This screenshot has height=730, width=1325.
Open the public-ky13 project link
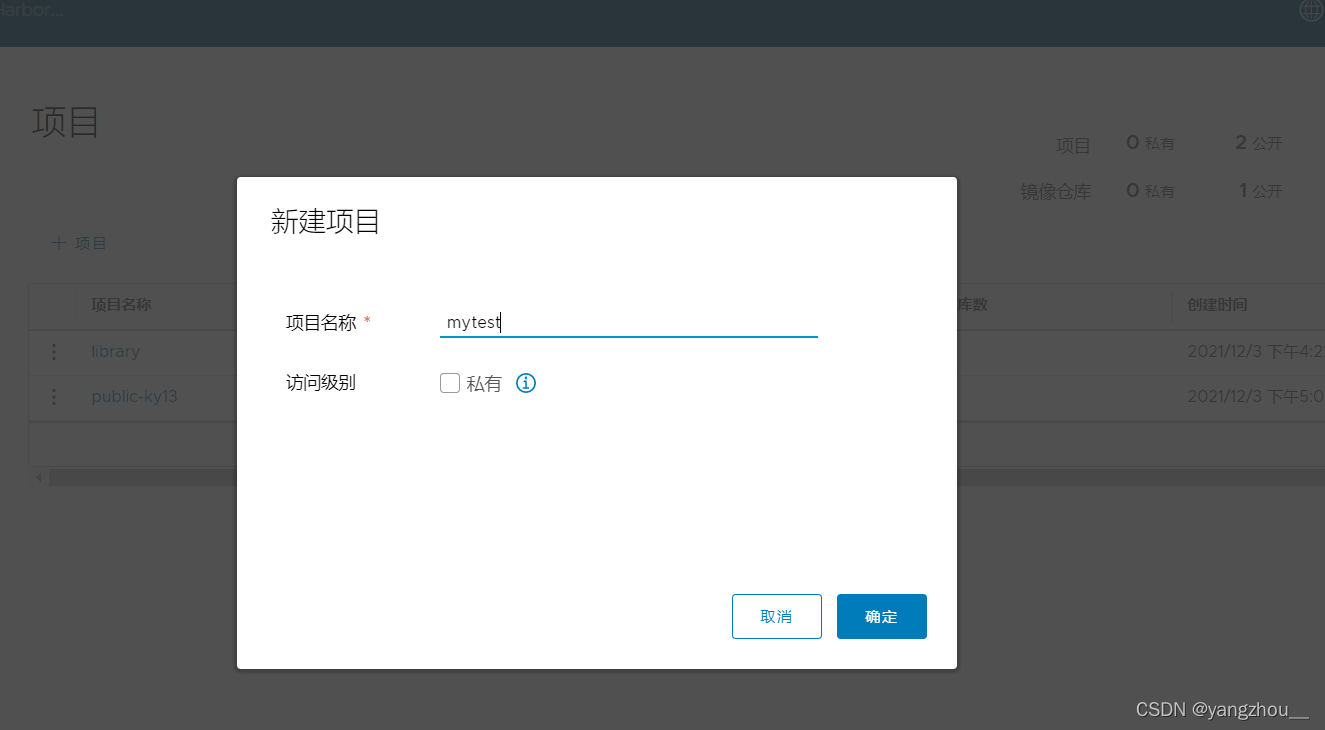[x=134, y=396]
